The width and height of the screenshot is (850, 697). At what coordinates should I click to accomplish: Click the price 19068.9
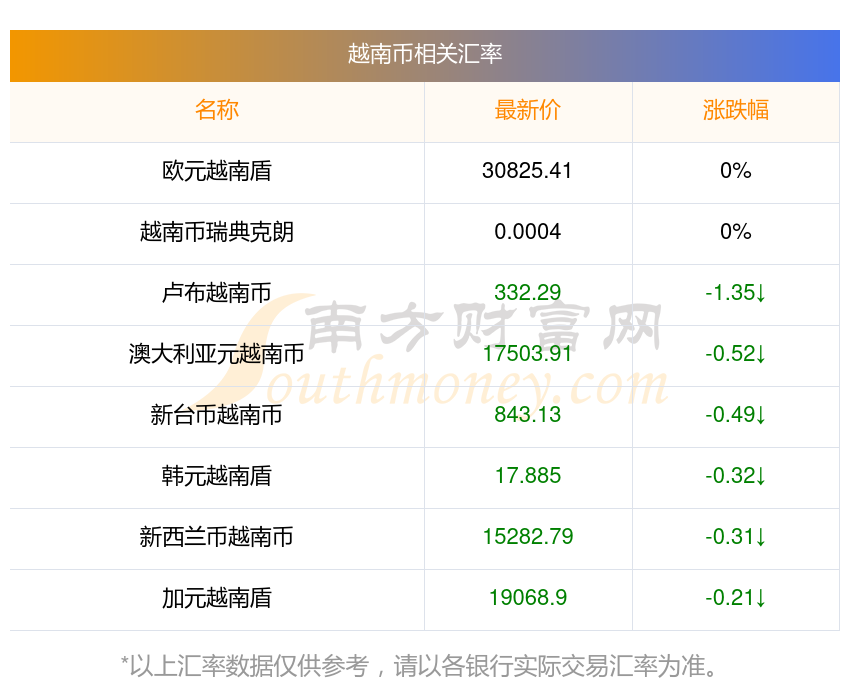click(527, 598)
